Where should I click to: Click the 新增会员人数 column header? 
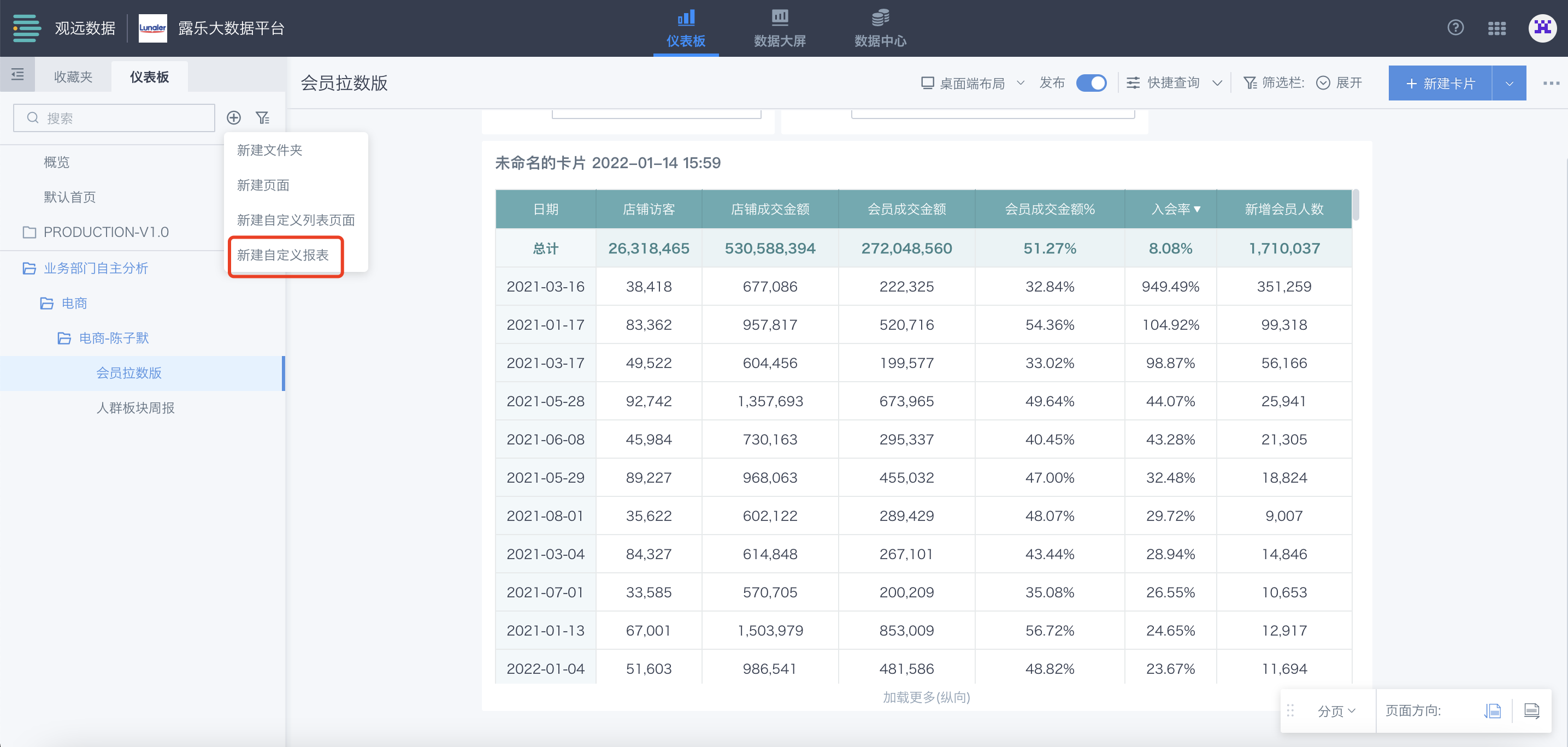pyautogui.click(x=1284, y=209)
